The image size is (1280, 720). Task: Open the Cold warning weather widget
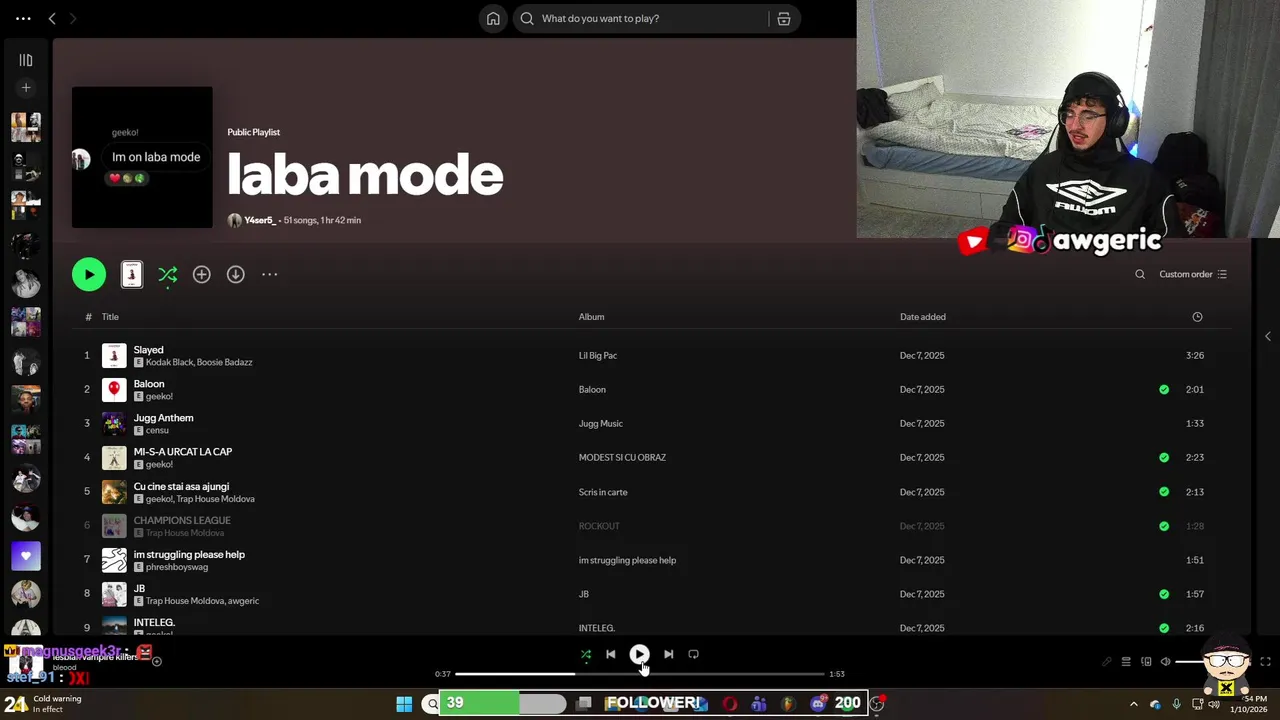coord(44,704)
